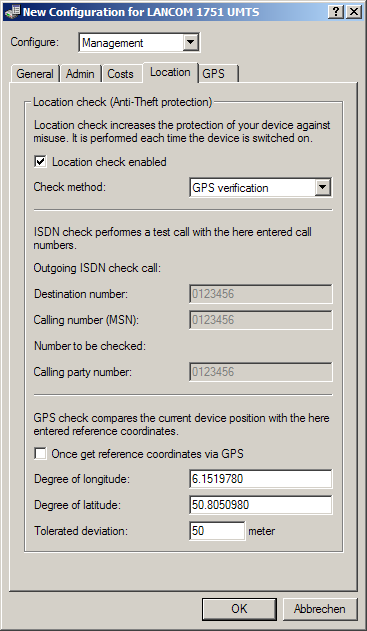
Task: Open the Configure dropdown showing Management
Action: tap(139, 43)
